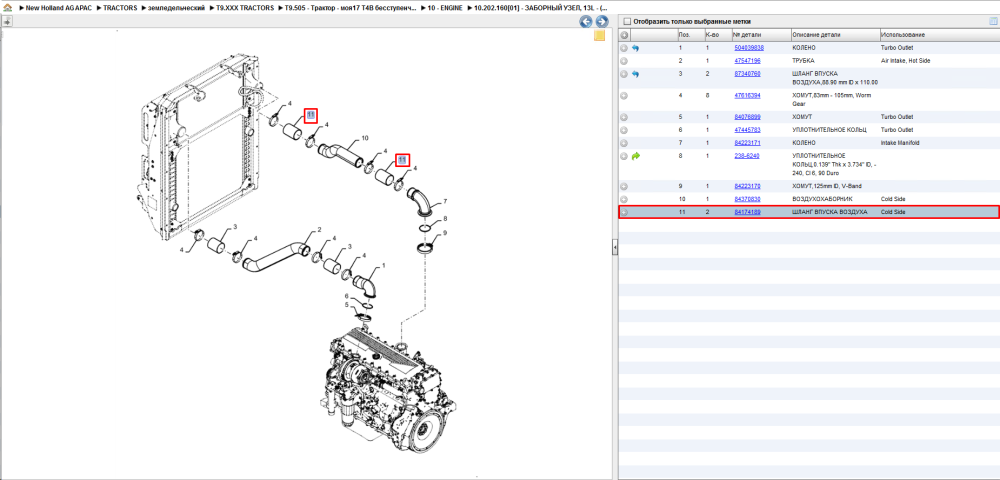Screen dimensions: 1000x480
Task: Open '10.202.160[01] - ЗАБОРНЫЙ УЗЕЛ' breadcrumb
Action: pos(540,8)
